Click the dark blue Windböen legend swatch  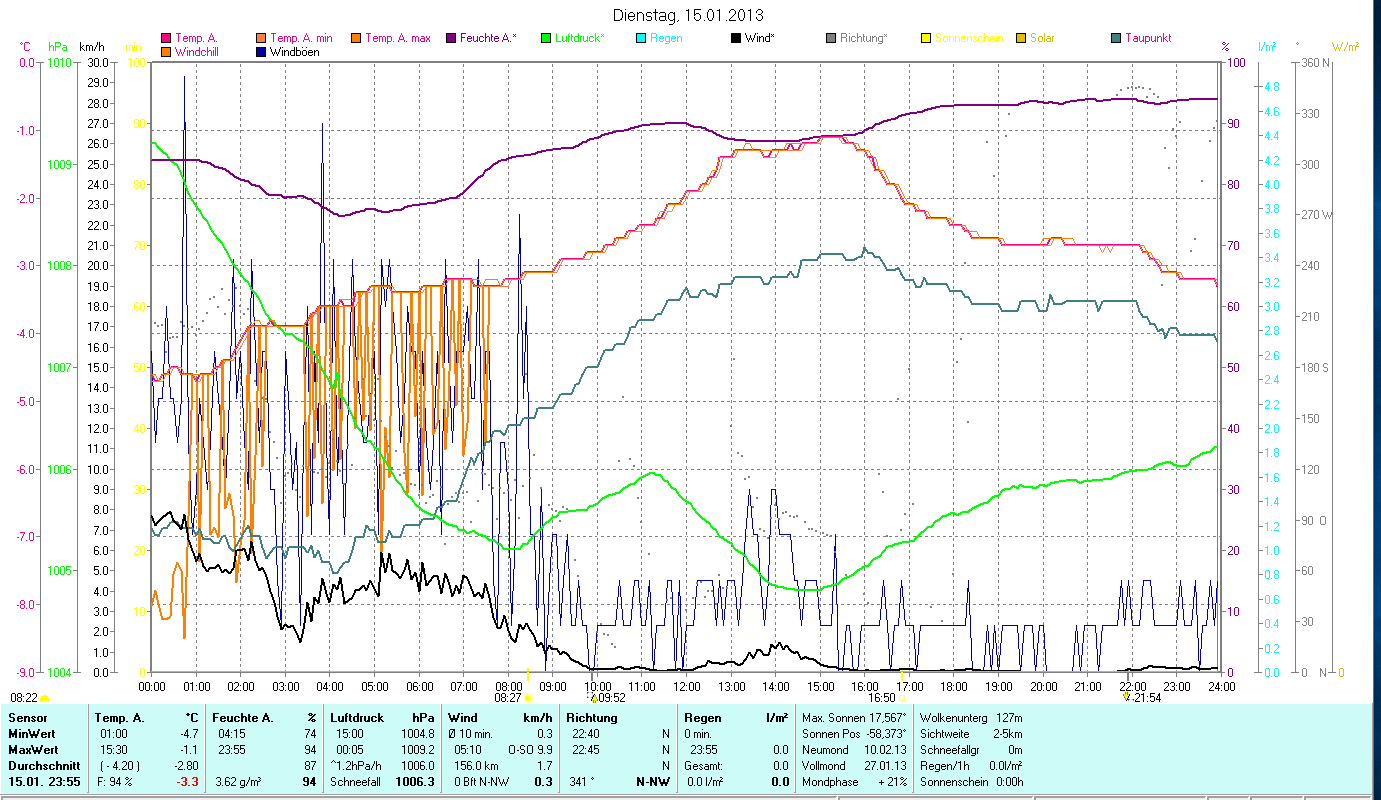(261, 51)
